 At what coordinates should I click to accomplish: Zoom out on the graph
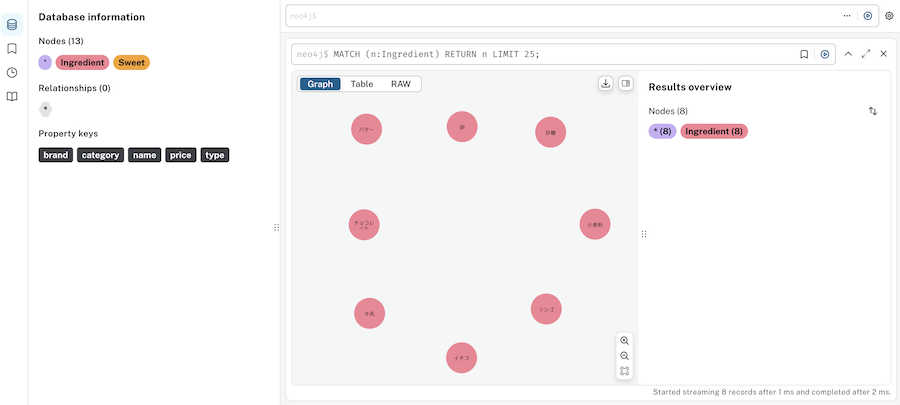(624, 356)
